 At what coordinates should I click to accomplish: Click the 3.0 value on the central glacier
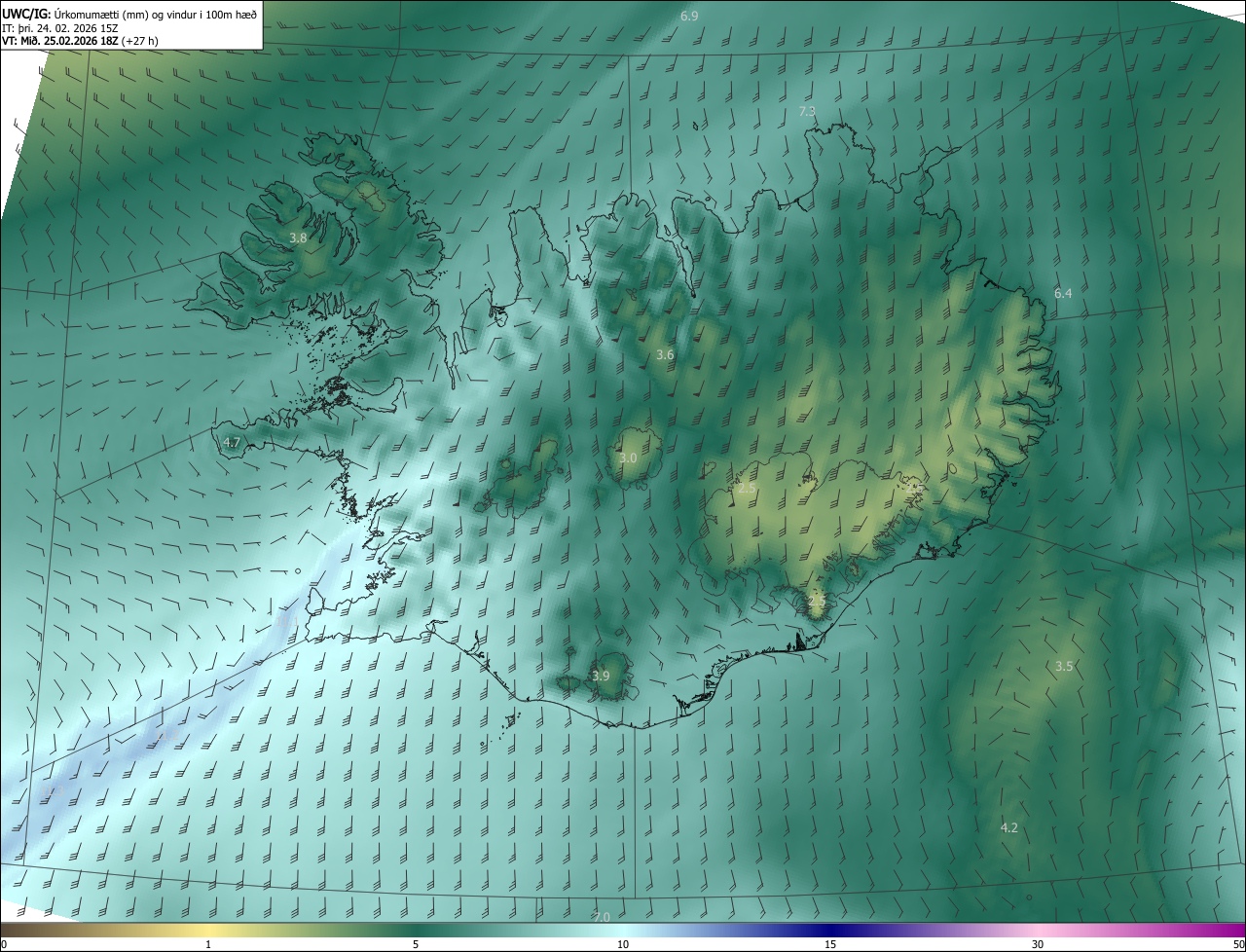click(628, 458)
